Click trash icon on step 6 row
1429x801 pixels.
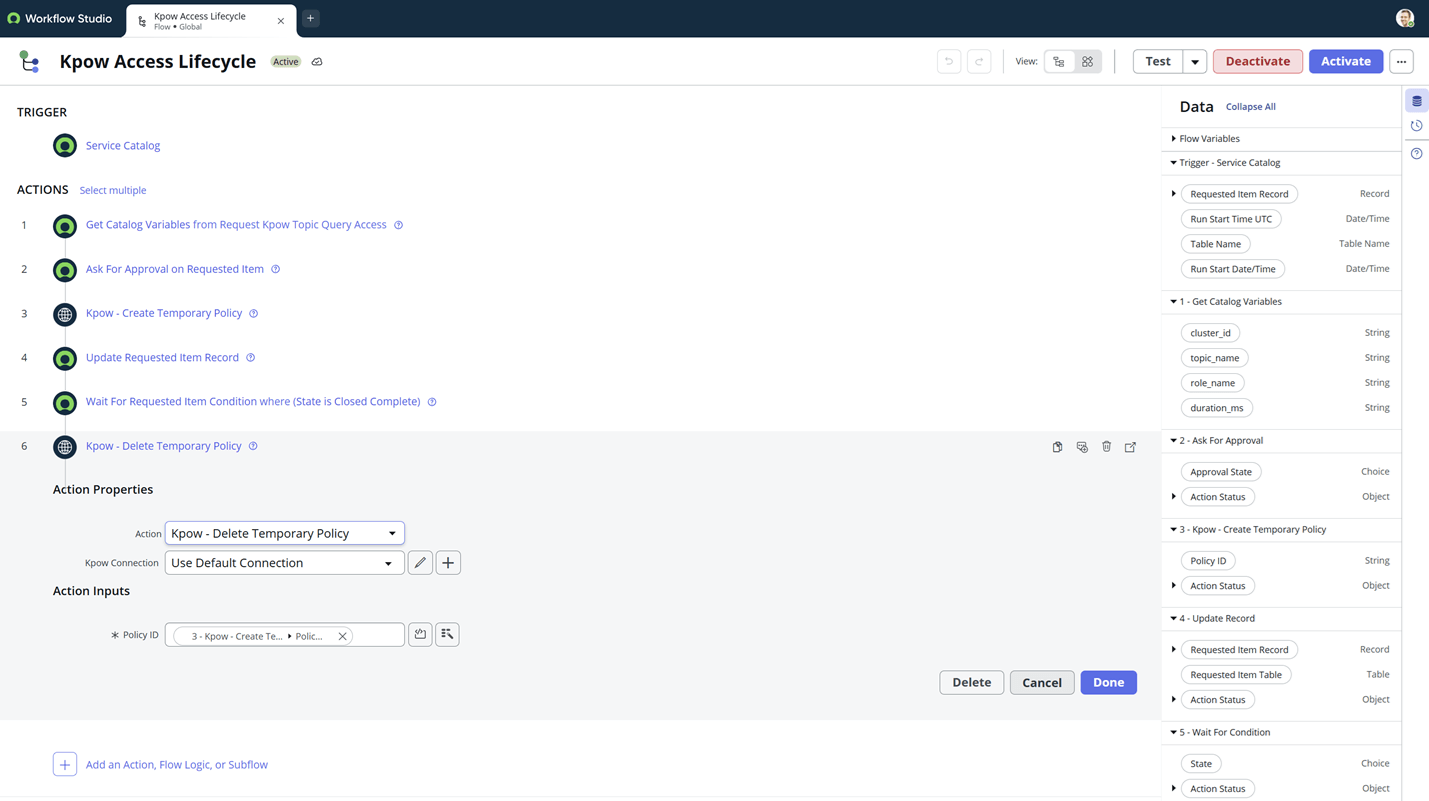coord(1106,447)
